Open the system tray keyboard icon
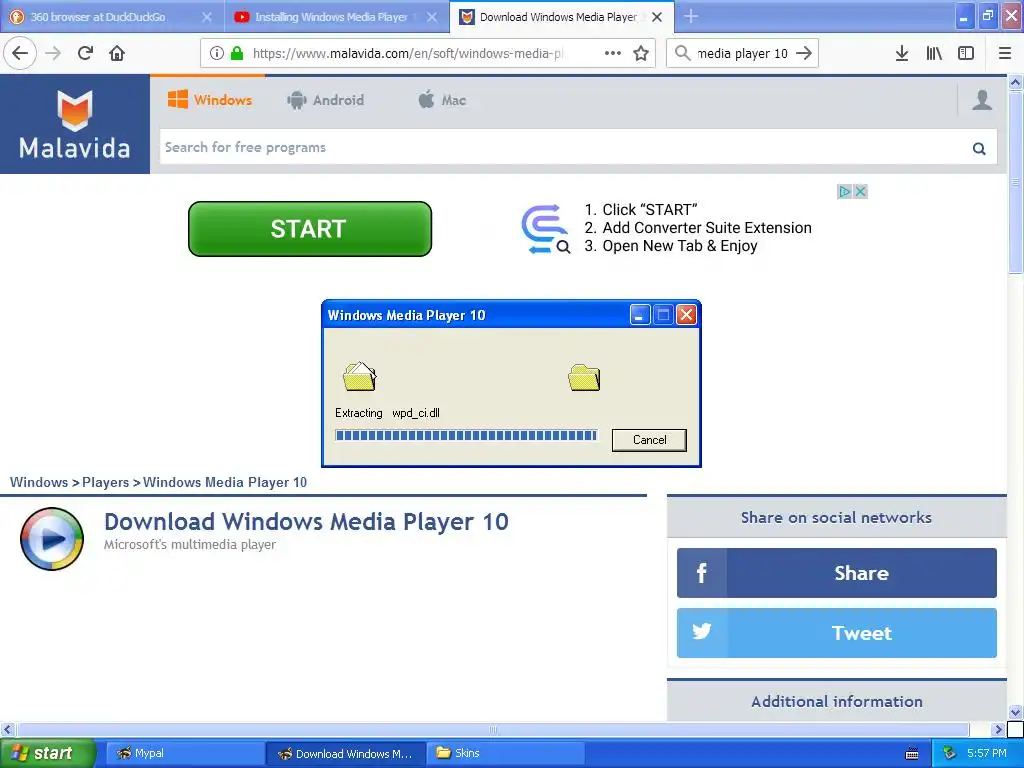Image resolution: width=1024 pixels, height=768 pixels. pos(912,754)
